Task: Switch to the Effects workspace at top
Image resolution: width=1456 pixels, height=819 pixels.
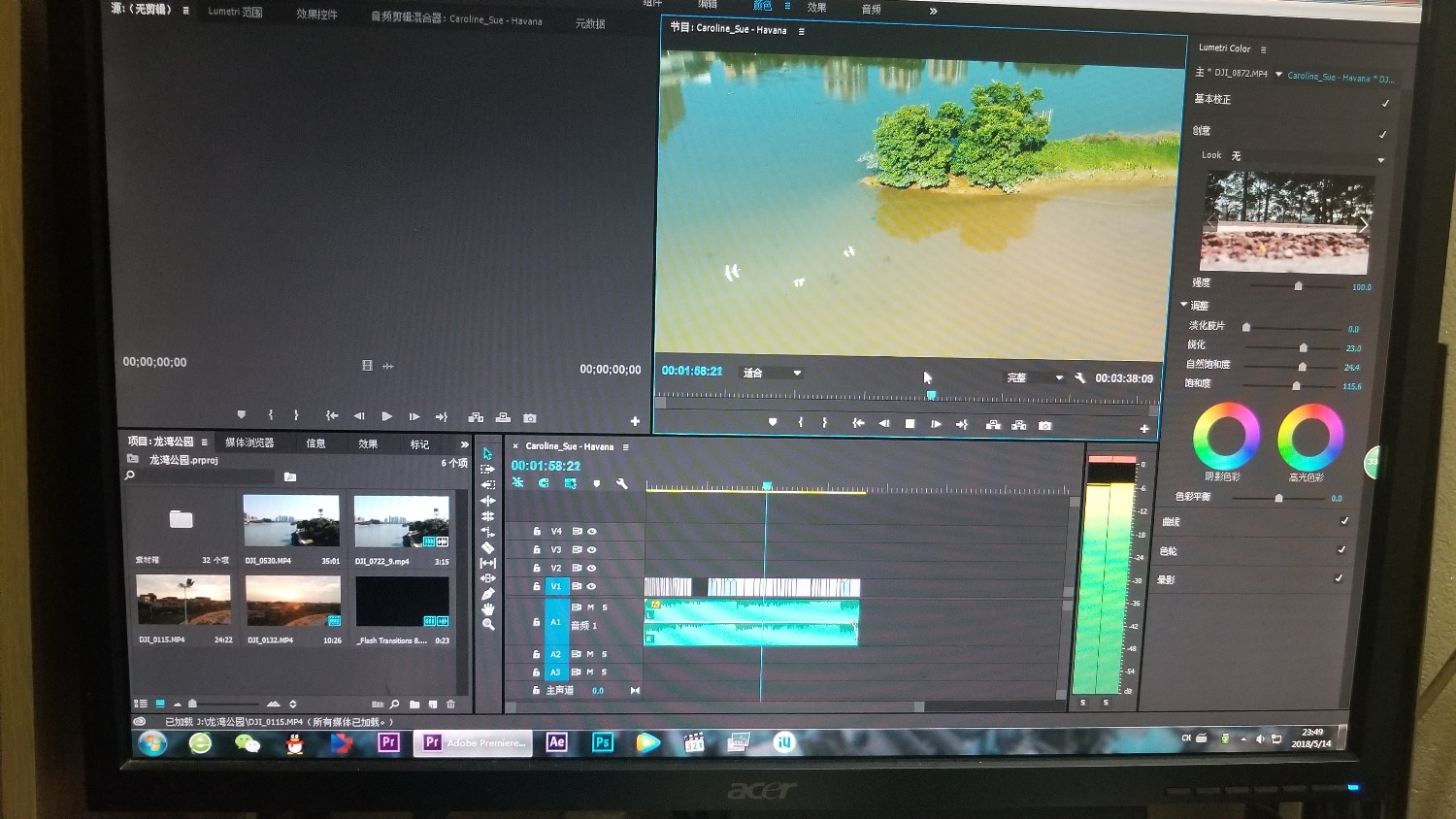Action: [x=817, y=7]
